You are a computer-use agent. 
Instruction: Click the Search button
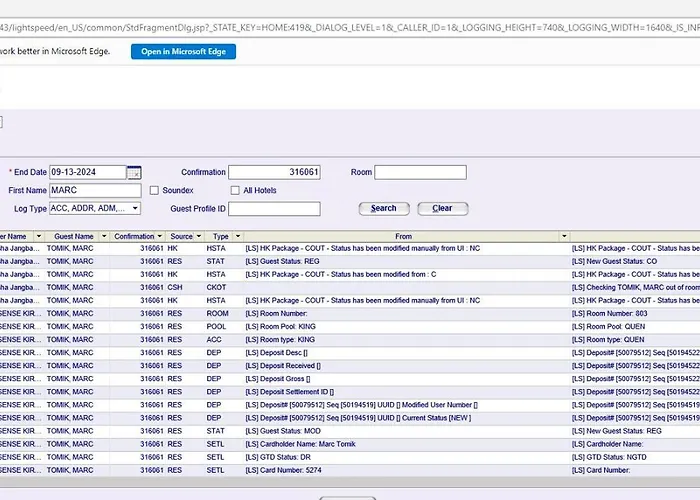click(x=384, y=208)
